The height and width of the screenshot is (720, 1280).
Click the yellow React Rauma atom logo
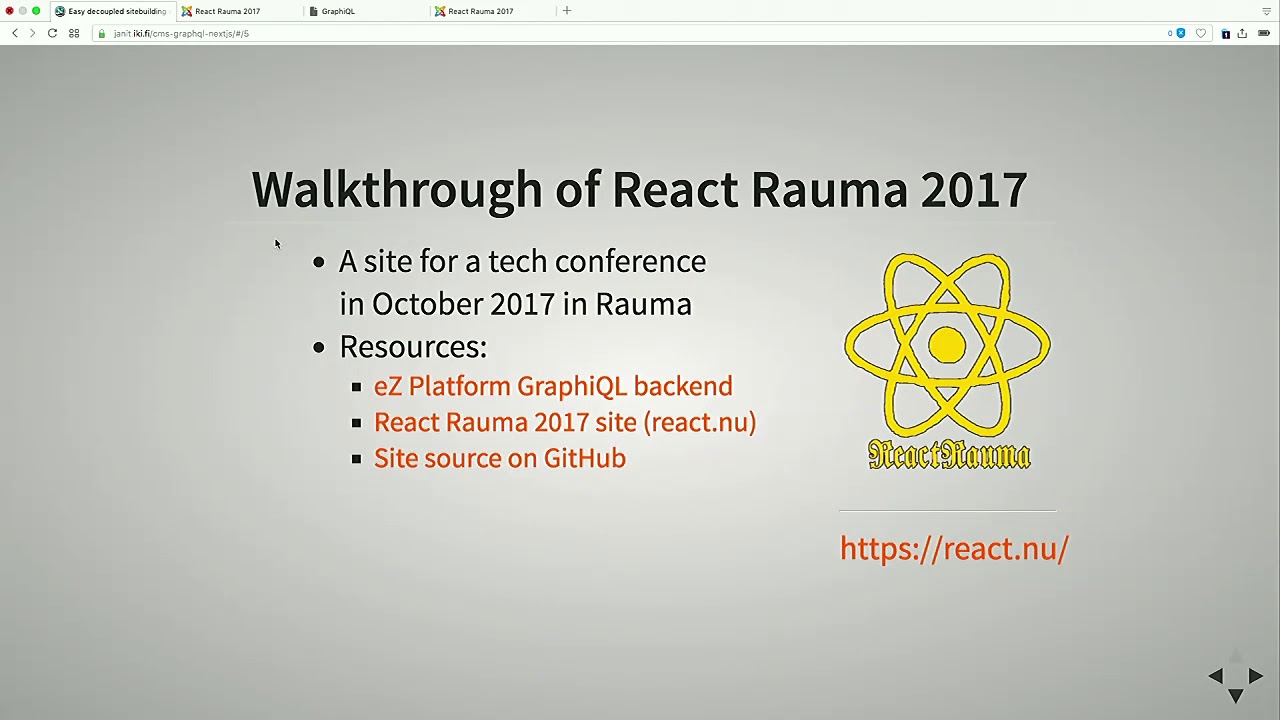948,361
